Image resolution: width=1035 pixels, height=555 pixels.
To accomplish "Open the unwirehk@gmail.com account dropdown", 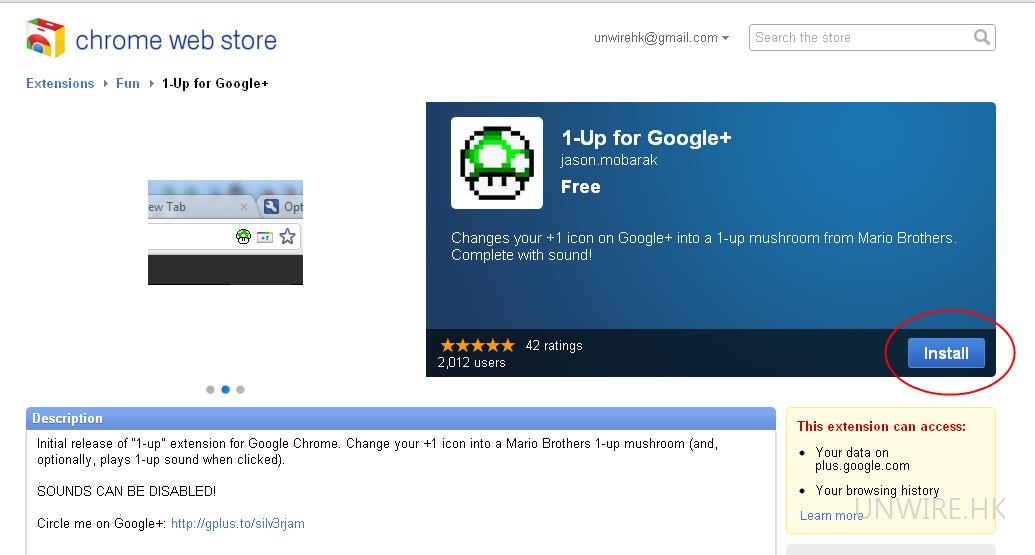I will [x=661, y=38].
